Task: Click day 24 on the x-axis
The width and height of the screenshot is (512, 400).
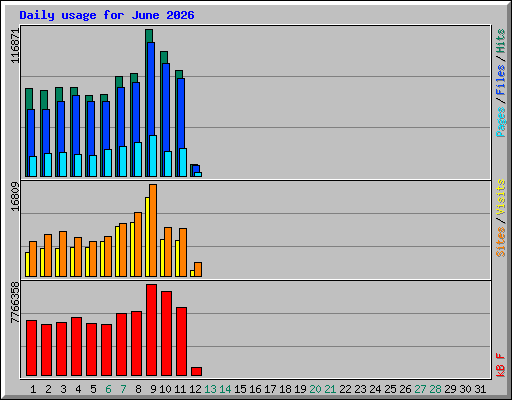Action: 375,389
